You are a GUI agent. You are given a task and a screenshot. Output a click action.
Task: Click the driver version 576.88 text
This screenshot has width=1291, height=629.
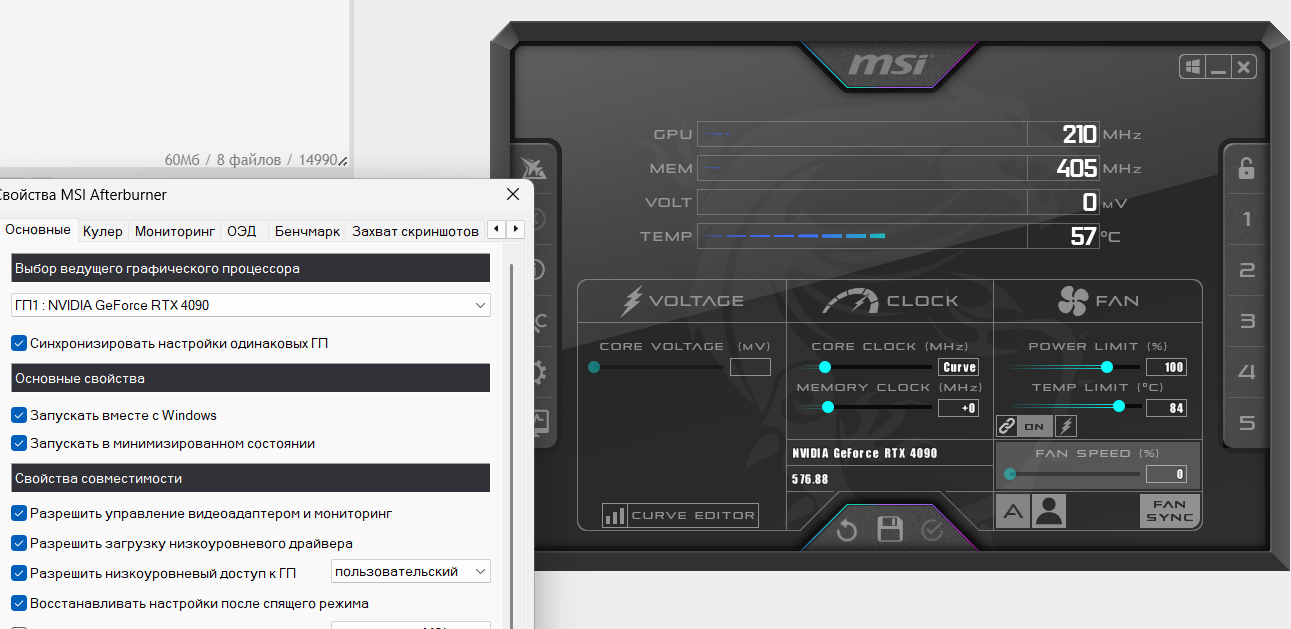click(810, 479)
